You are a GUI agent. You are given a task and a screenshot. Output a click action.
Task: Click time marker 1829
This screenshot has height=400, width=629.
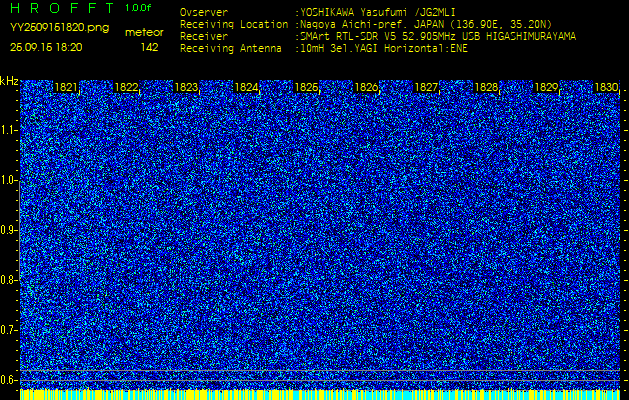546,87
